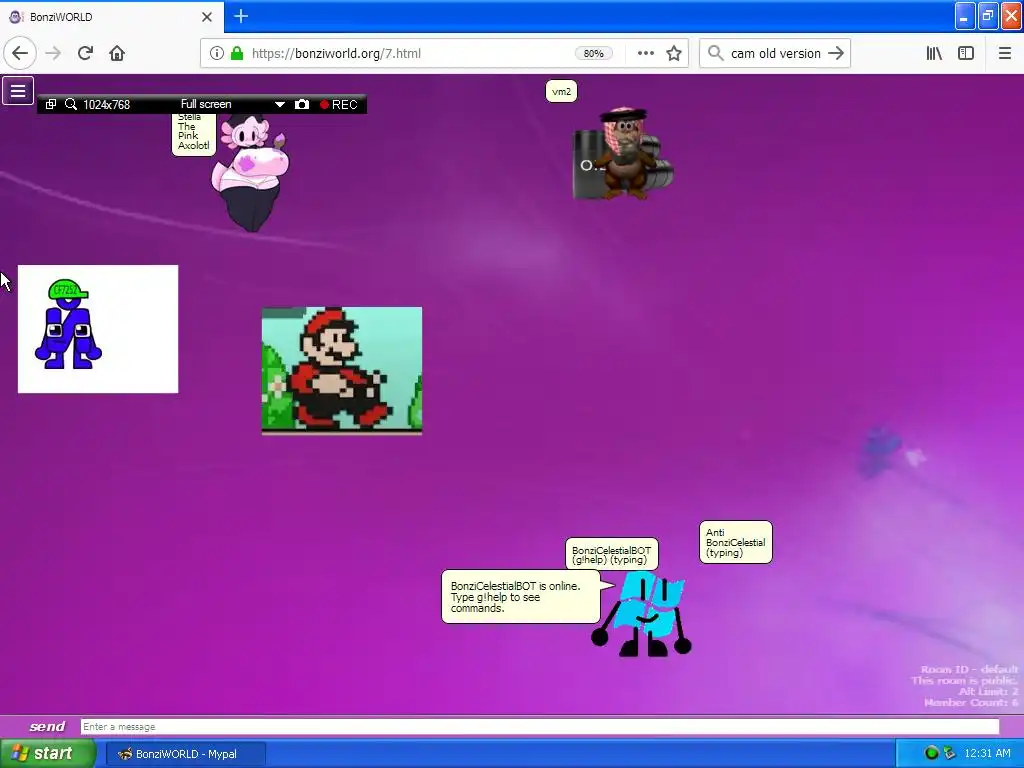Click the green circle system tray icon
The height and width of the screenshot is (768, 1024).
tap(931, 753)
